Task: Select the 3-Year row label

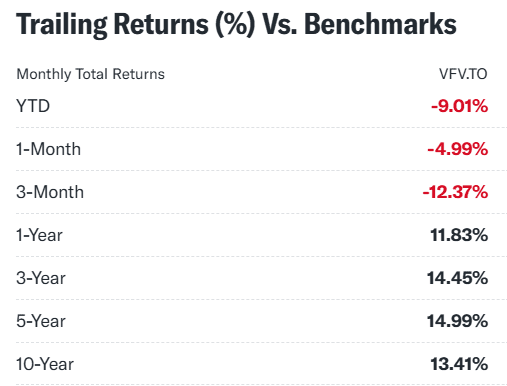Action: coord(41,278)
